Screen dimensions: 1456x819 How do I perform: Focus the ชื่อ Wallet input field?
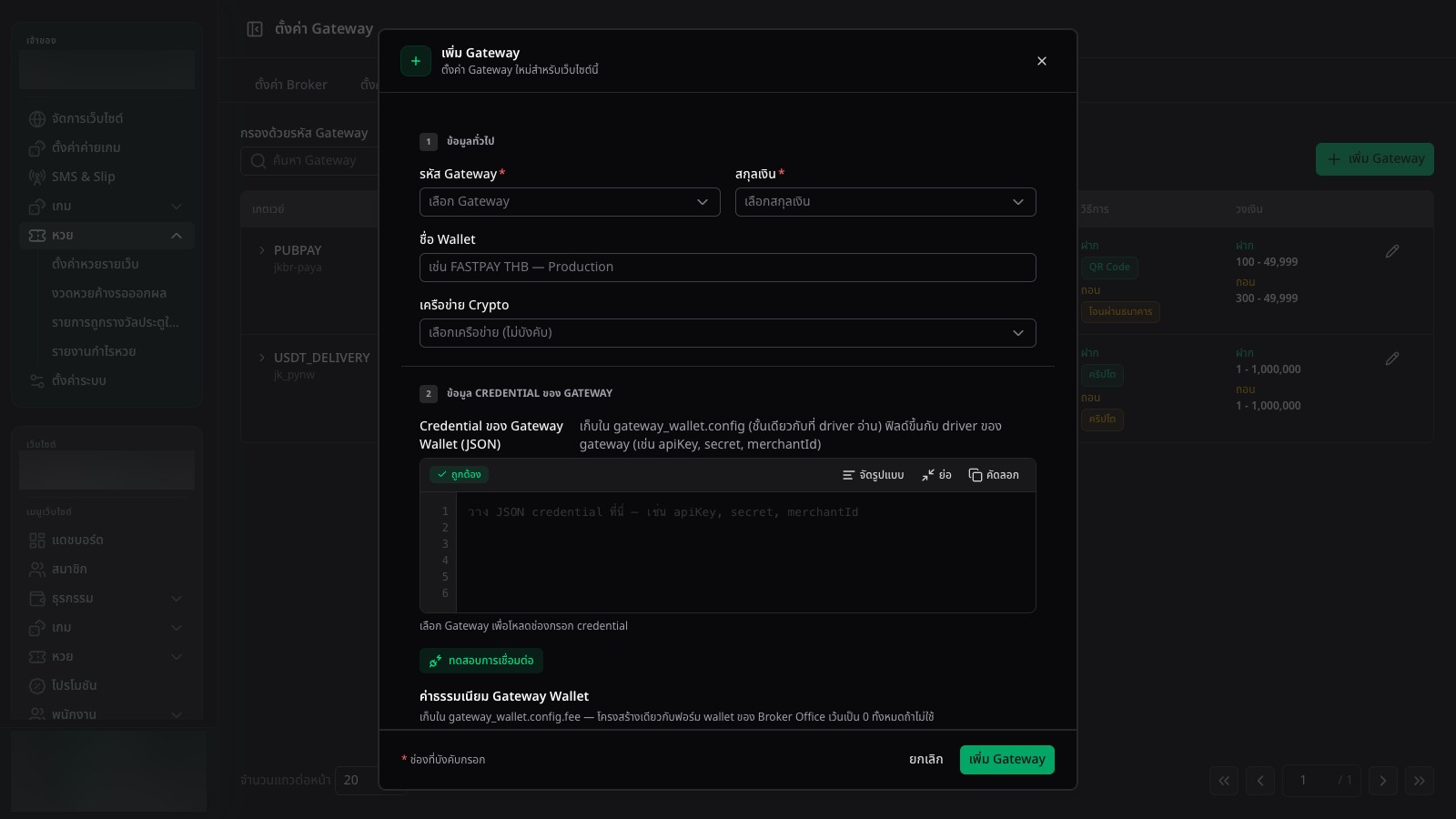(x=728, y=268)
